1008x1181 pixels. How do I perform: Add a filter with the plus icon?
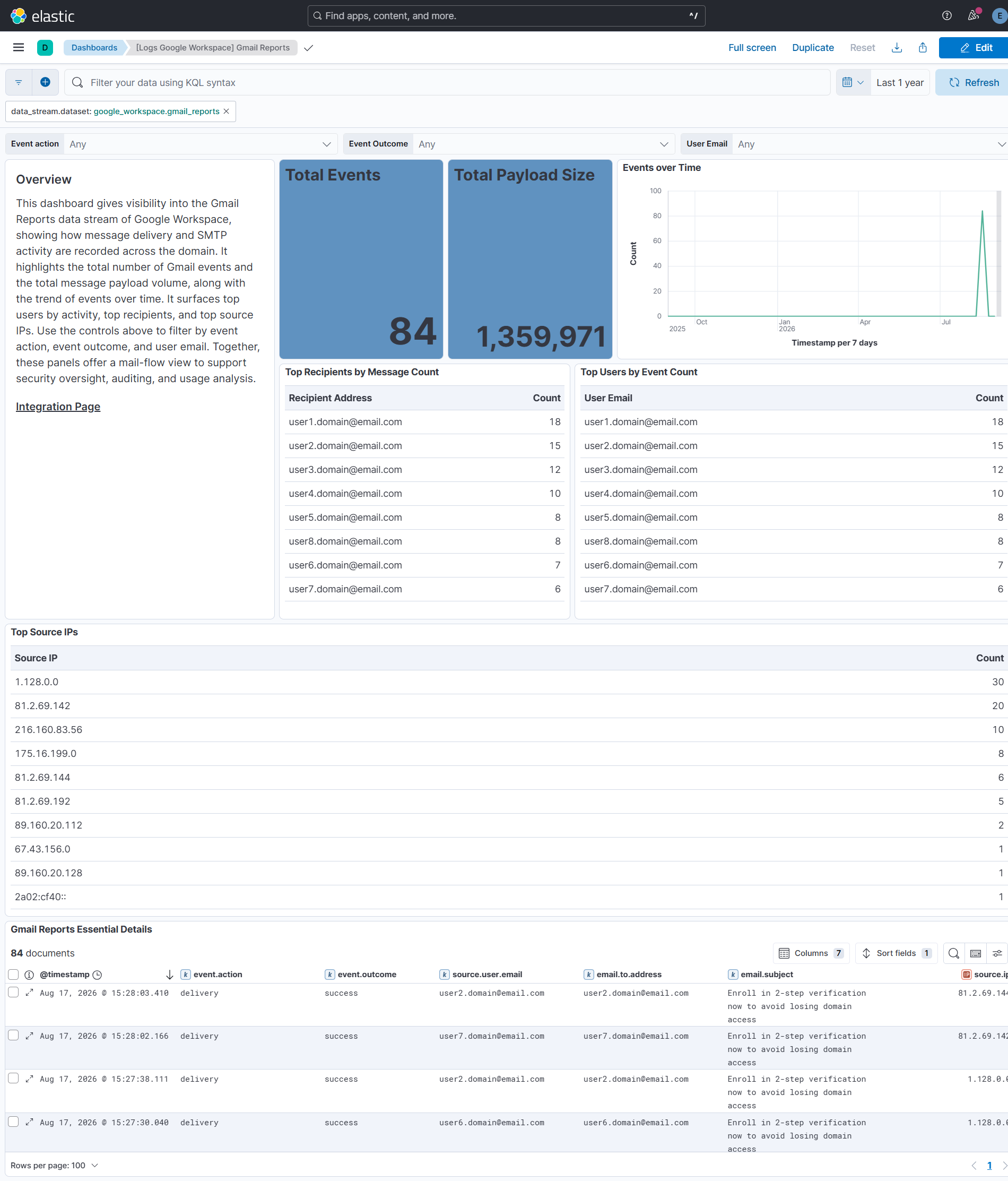pos(46,83)
